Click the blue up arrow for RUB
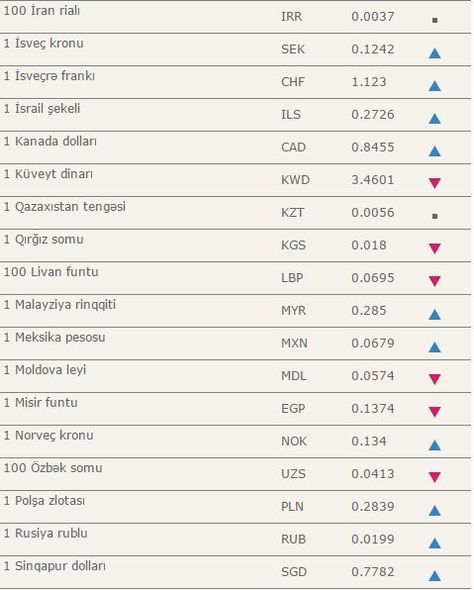 pos(434,543)
